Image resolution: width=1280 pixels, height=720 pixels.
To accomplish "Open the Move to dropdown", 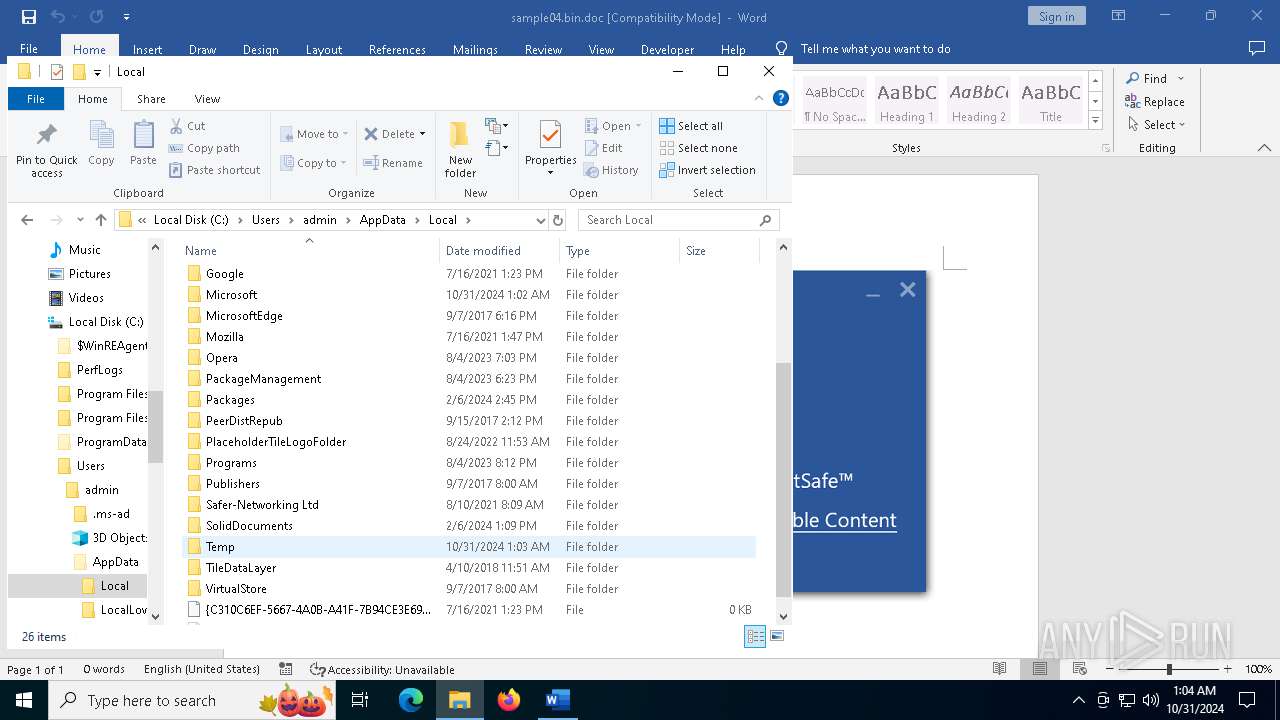I will point(314,134).
